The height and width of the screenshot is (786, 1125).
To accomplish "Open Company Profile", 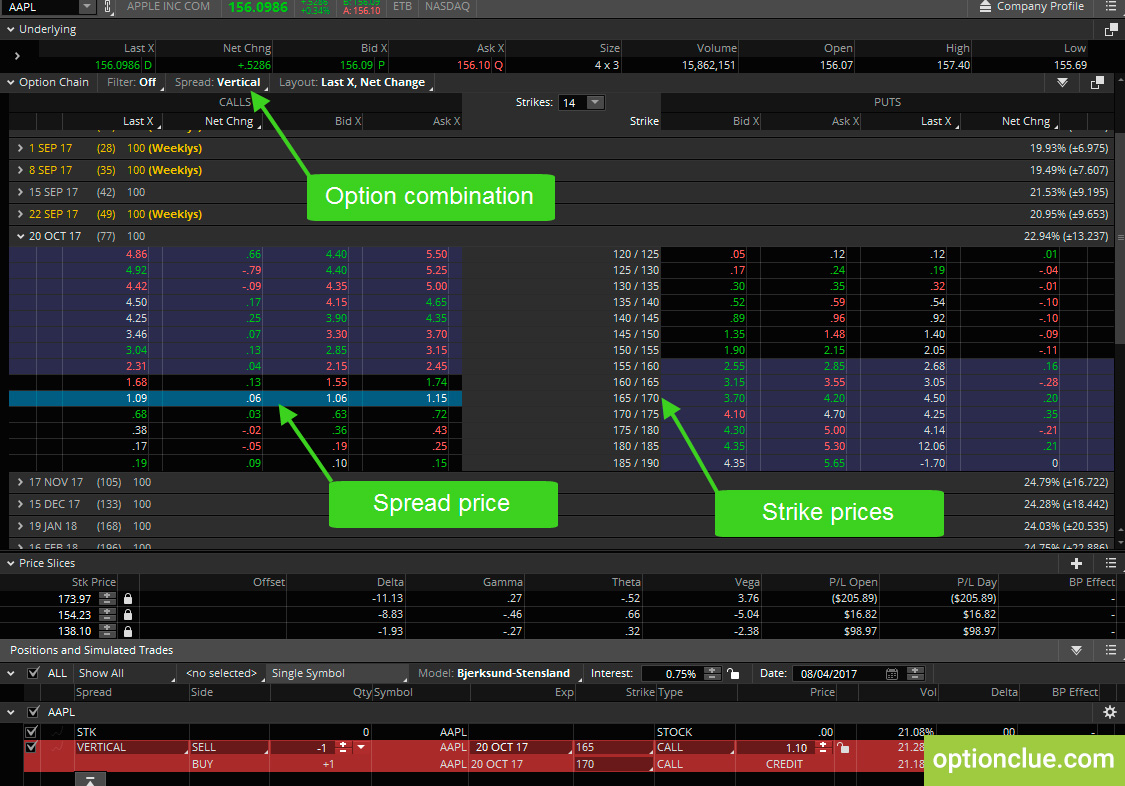I will [x=1031, y=6].
